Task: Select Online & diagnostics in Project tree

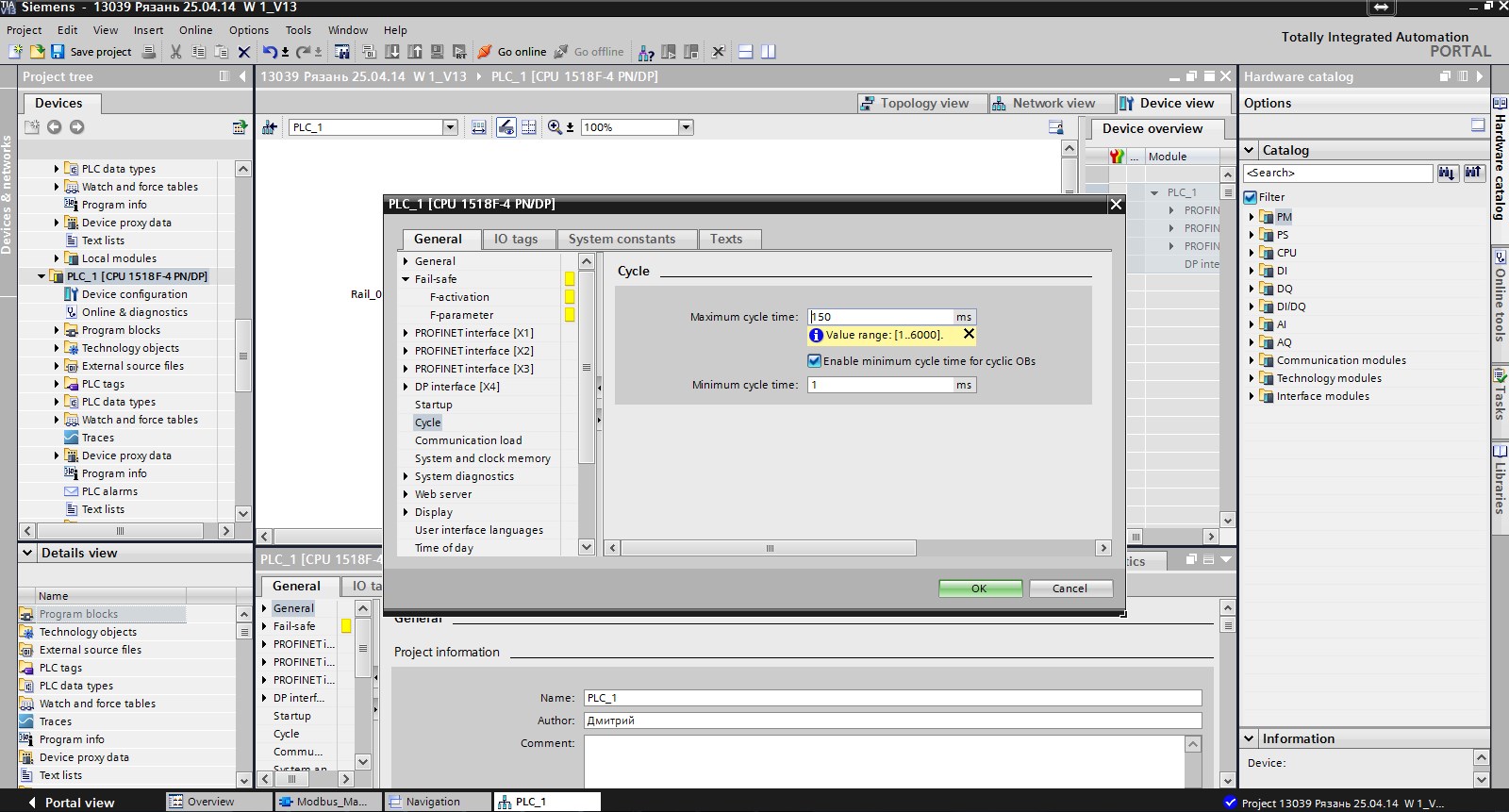Action: (x=134, y=312)
